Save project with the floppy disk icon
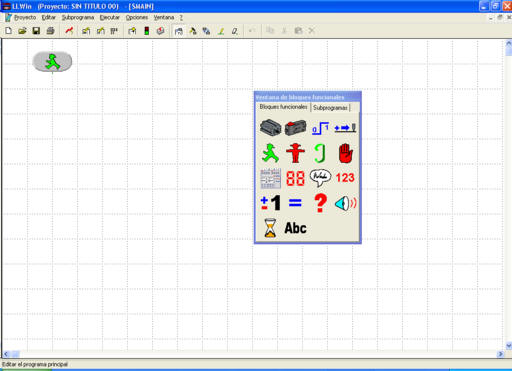Screen dimensions: 512x371 [36, 31]
